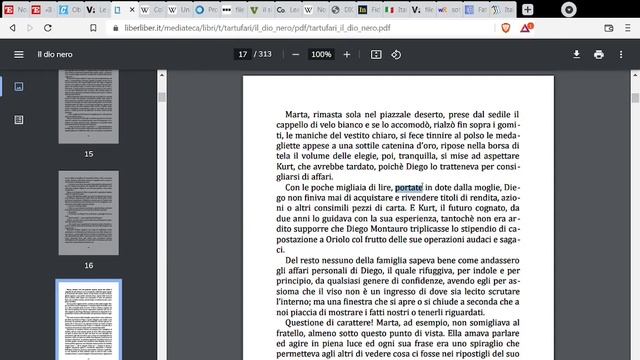Click the site lock icon in address bar

click(116, 28)
